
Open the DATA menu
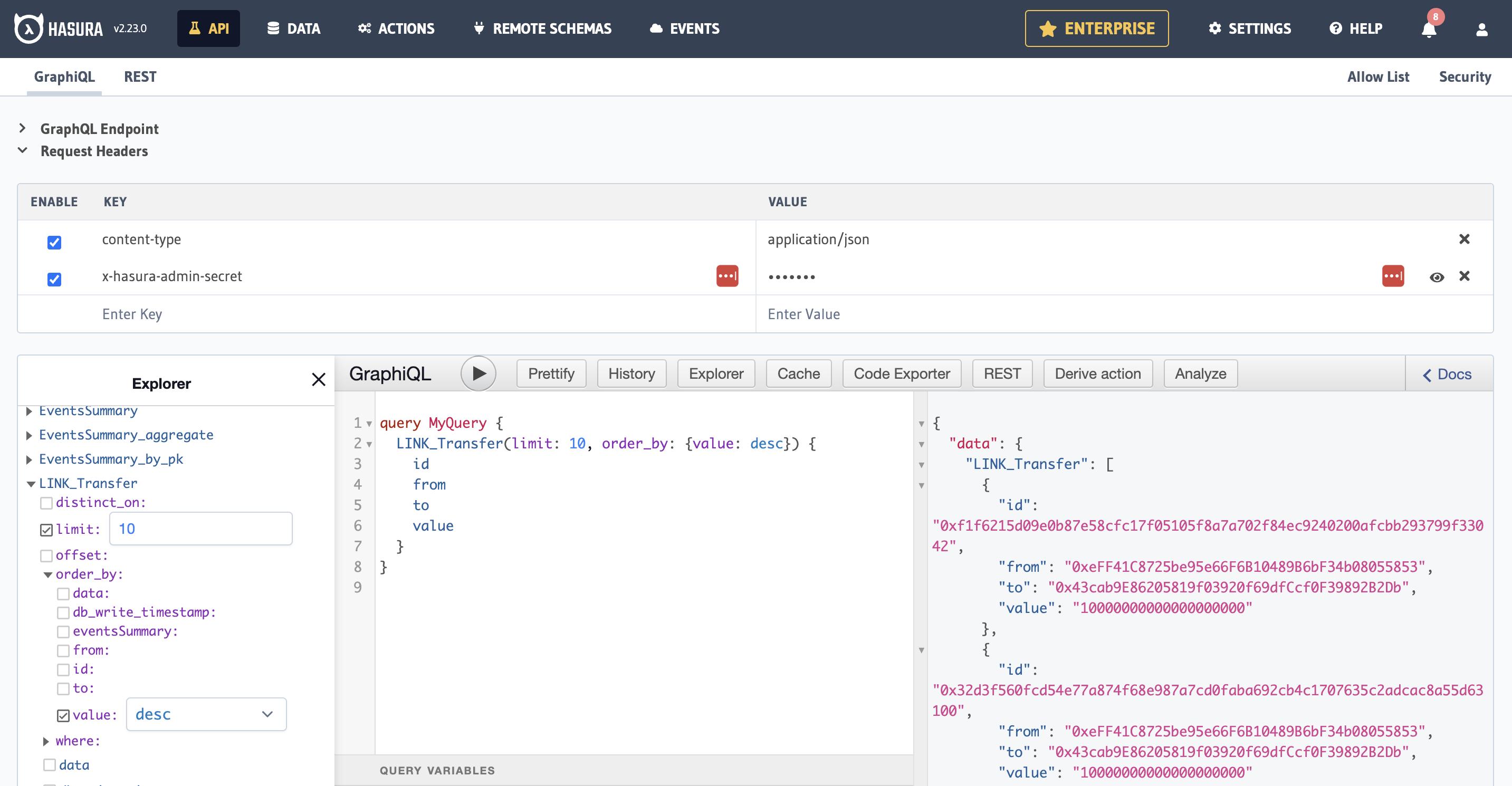pyautogui.click(x=293, y=28)
